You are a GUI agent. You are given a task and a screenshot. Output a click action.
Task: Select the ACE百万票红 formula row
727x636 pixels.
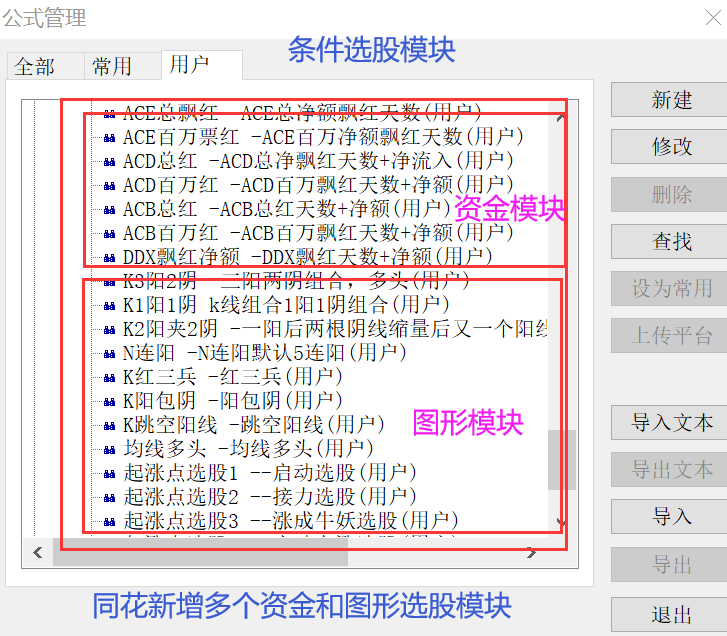323,138
